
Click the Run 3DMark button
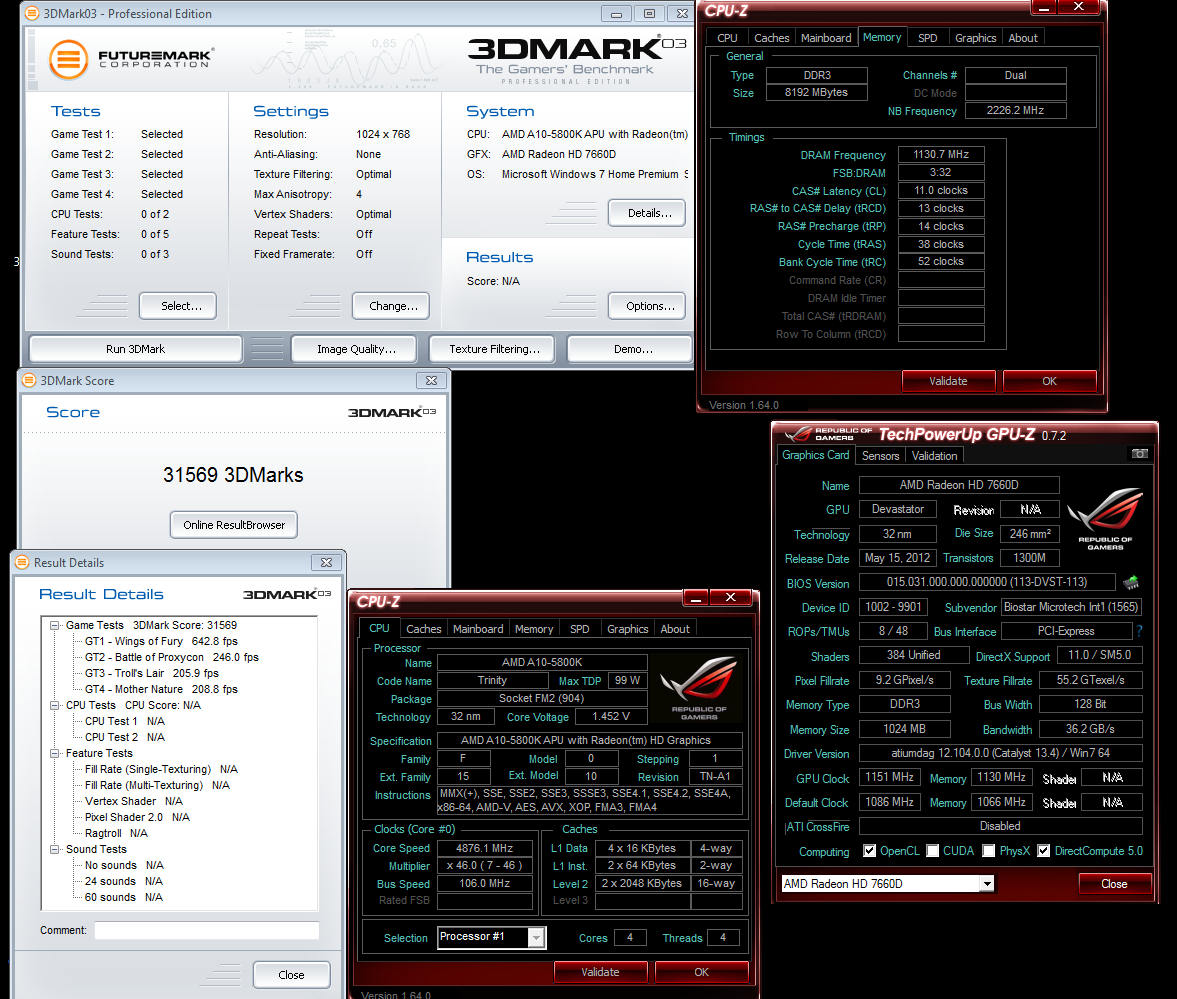click(x=136, y=349)
